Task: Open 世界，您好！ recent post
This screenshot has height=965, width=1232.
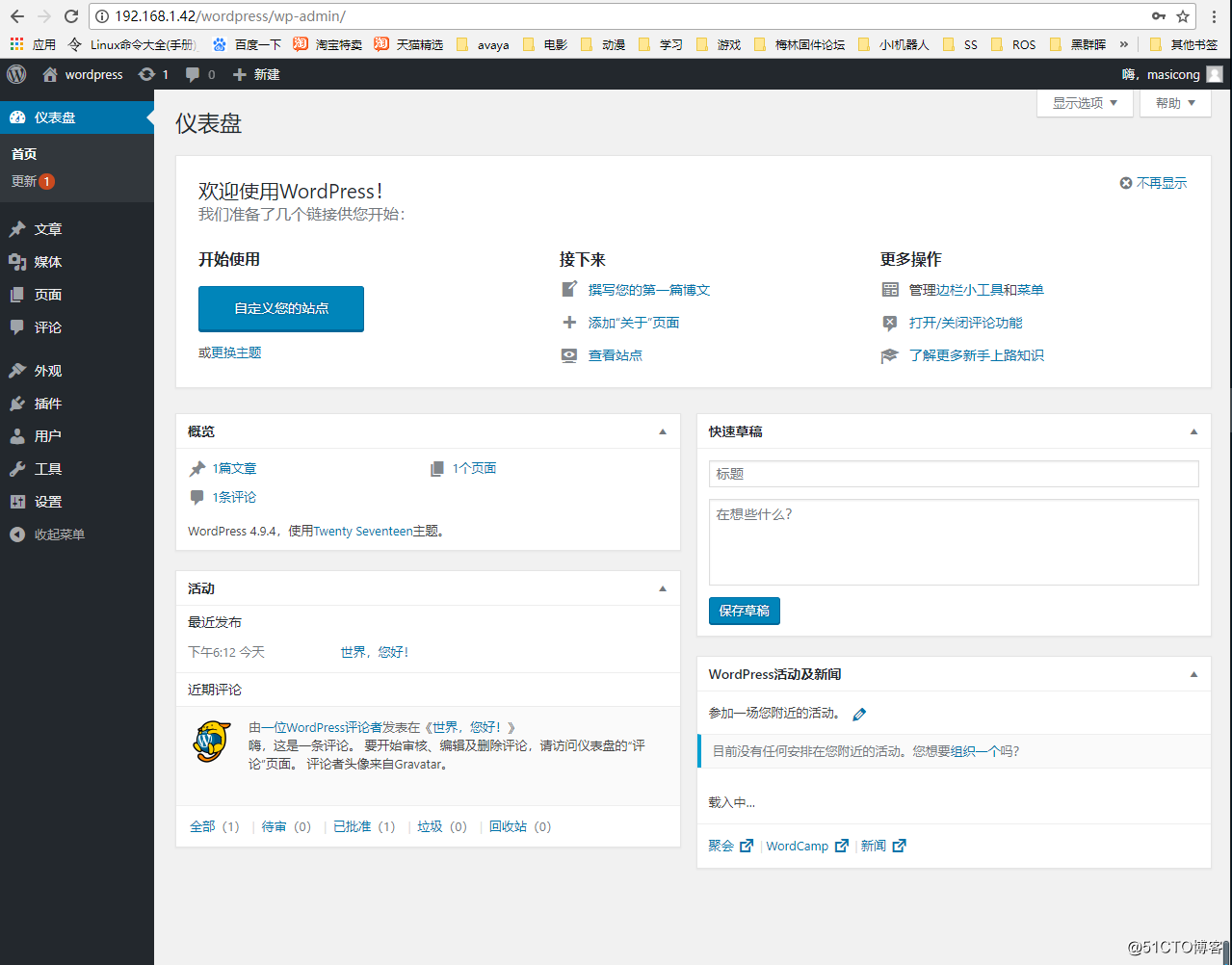Action: 374,652
